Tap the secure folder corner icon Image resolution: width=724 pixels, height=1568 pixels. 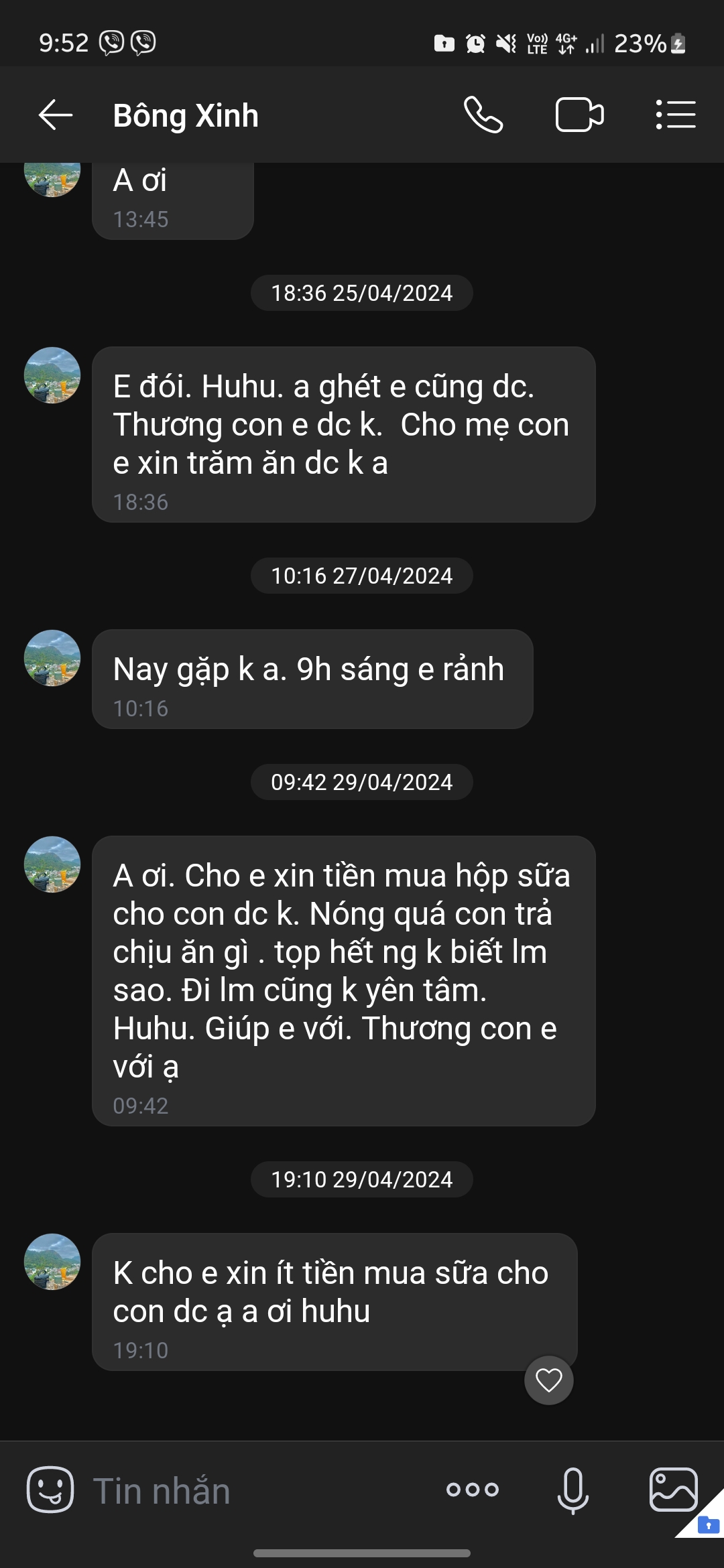coord(708,1525)
